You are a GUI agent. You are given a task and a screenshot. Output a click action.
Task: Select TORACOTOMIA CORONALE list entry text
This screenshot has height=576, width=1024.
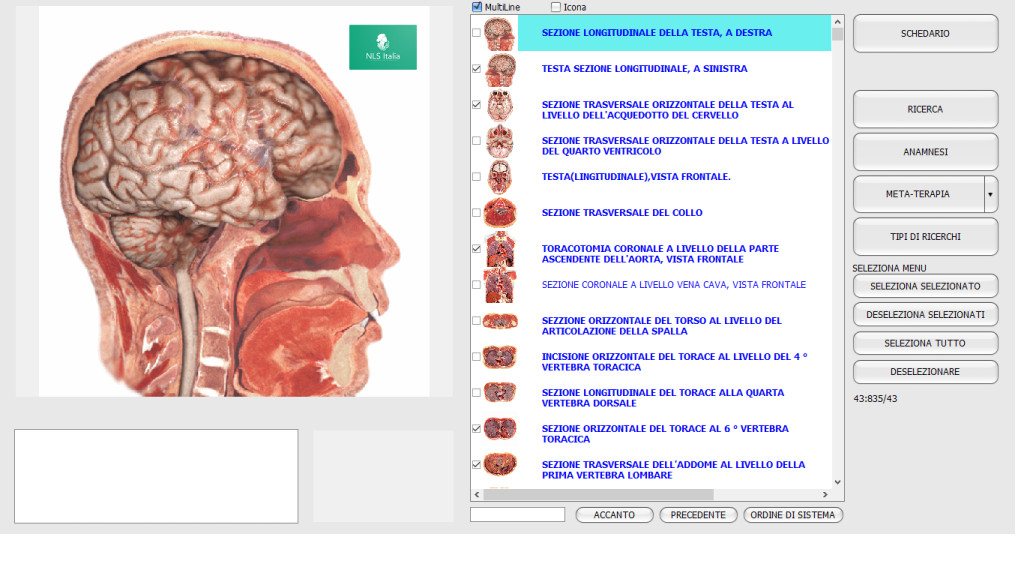click(660, 254)
